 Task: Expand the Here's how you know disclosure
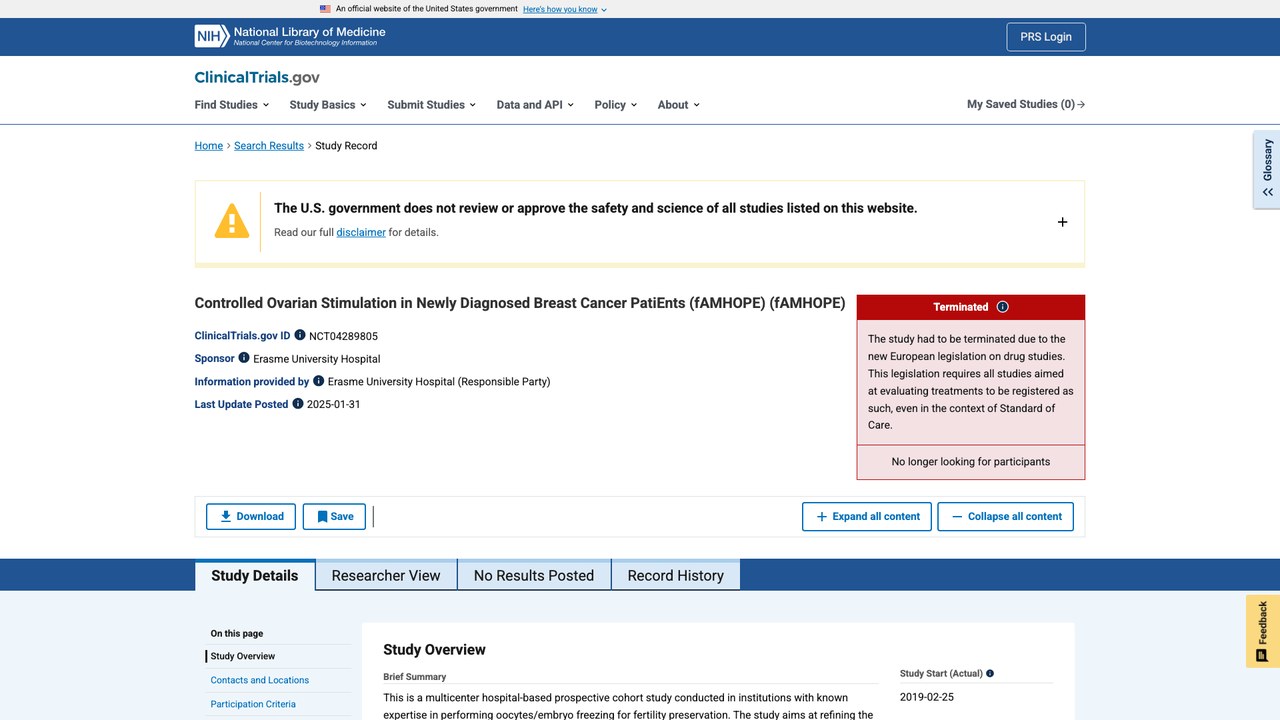pos(565,9)
